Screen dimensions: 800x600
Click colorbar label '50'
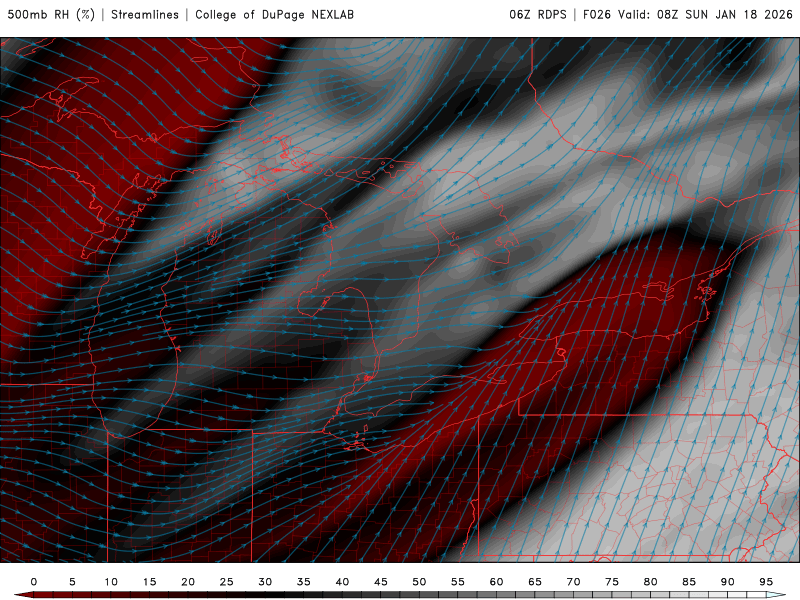click(419, 582)
